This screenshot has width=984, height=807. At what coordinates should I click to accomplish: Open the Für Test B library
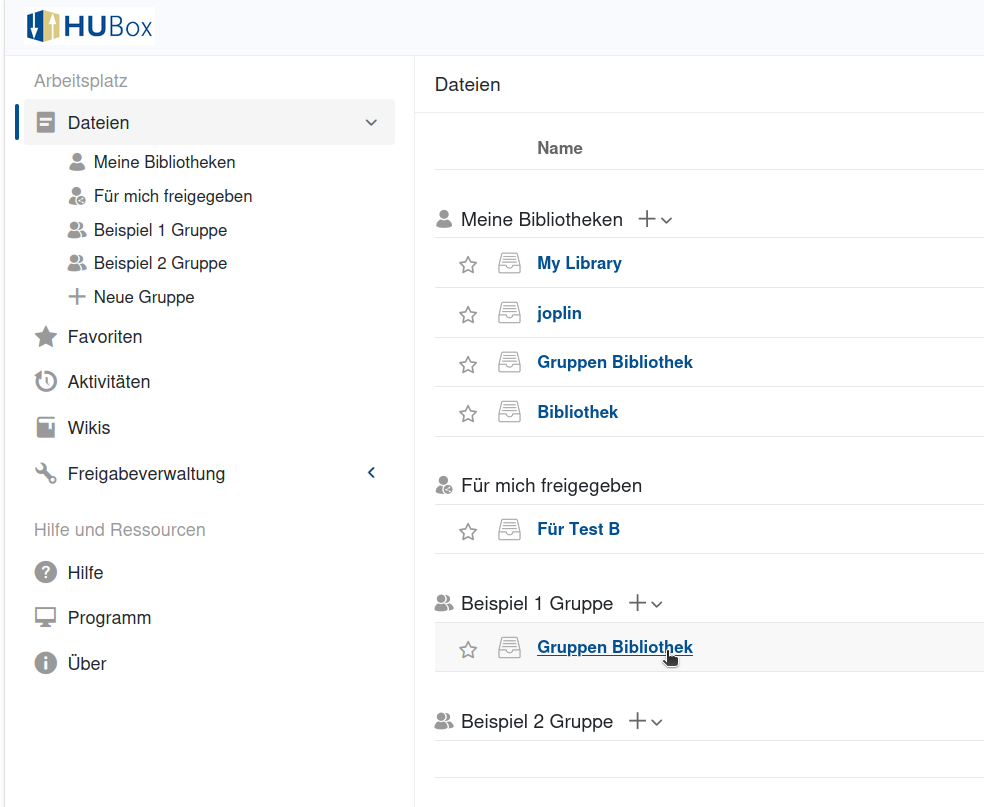click(x=578, y=529)
